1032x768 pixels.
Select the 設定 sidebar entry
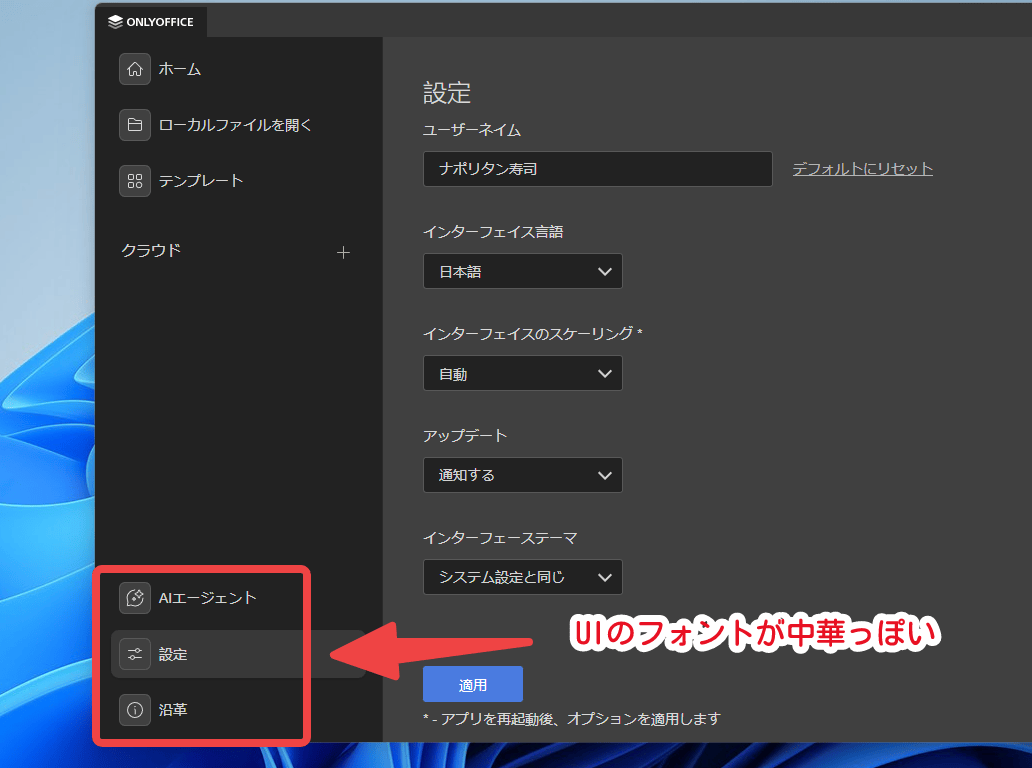(x=238, y=654)
